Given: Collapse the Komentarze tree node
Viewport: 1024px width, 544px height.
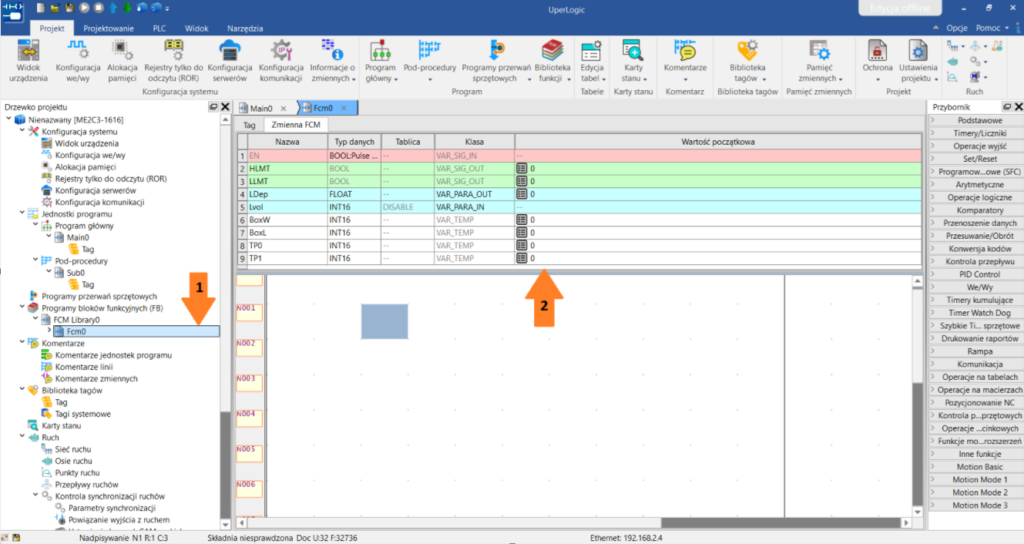Looking at the screenshot, I should pos(22,343).
